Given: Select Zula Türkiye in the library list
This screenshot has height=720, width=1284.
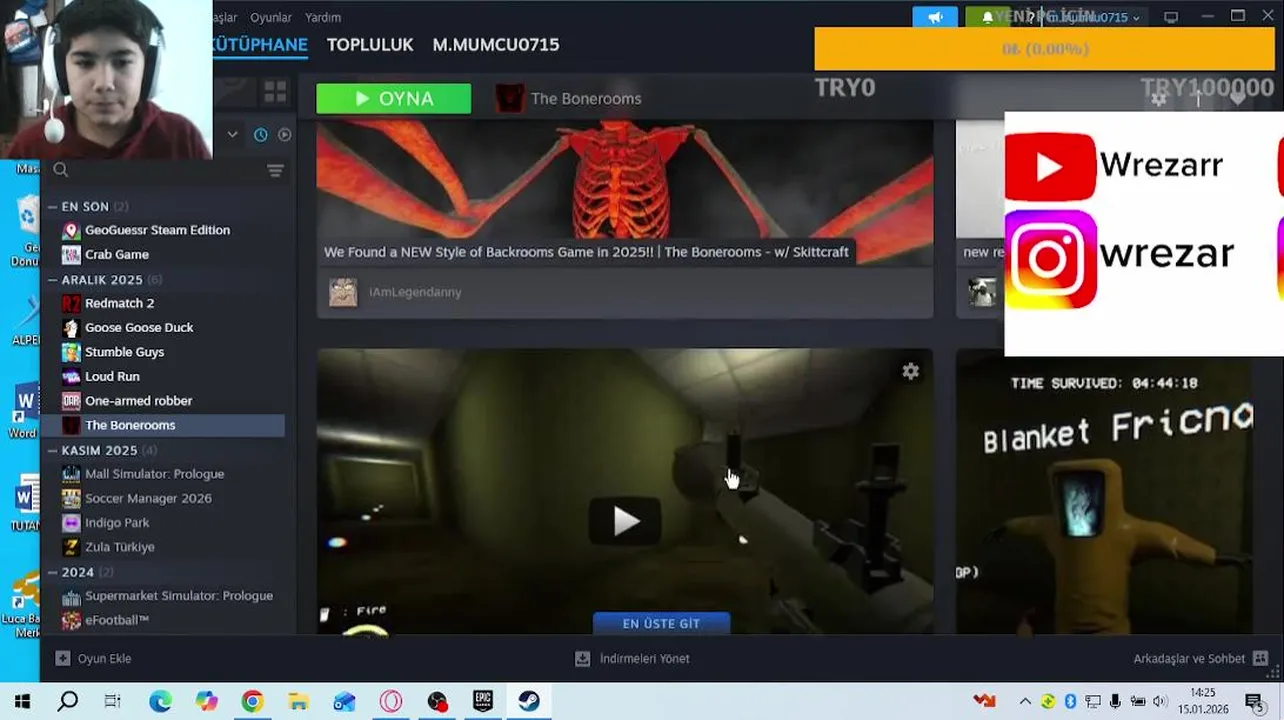Looking at the screenshot, I should [x=119, y=547].
